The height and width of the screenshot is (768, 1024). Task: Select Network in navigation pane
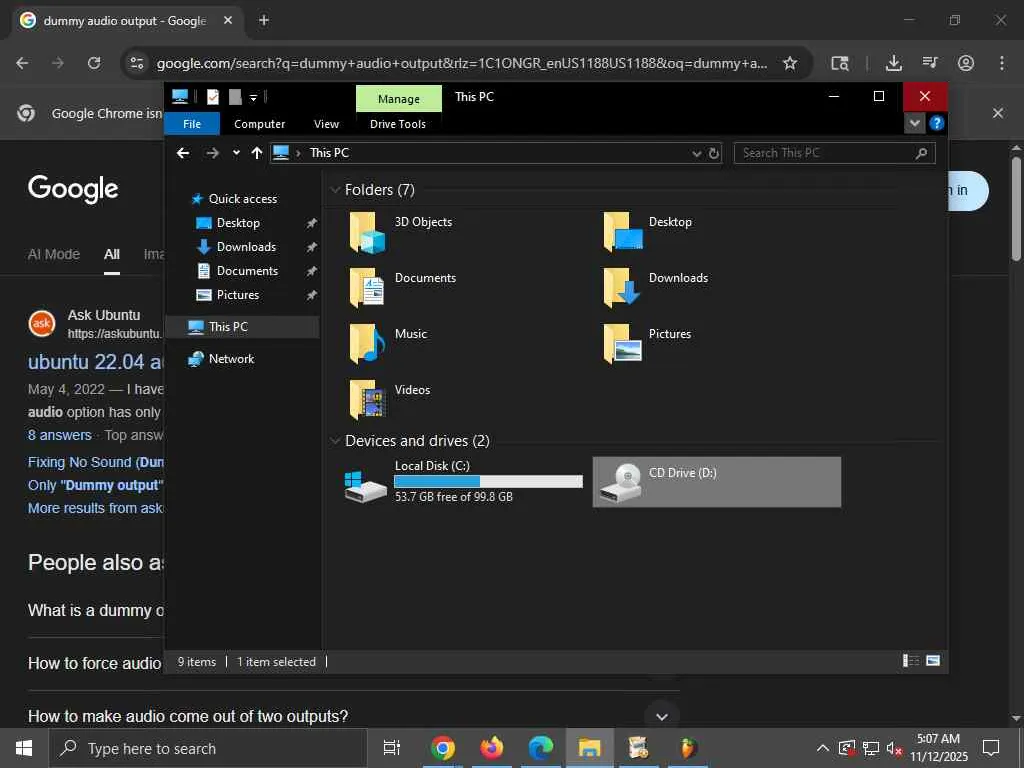coord(231,359)
